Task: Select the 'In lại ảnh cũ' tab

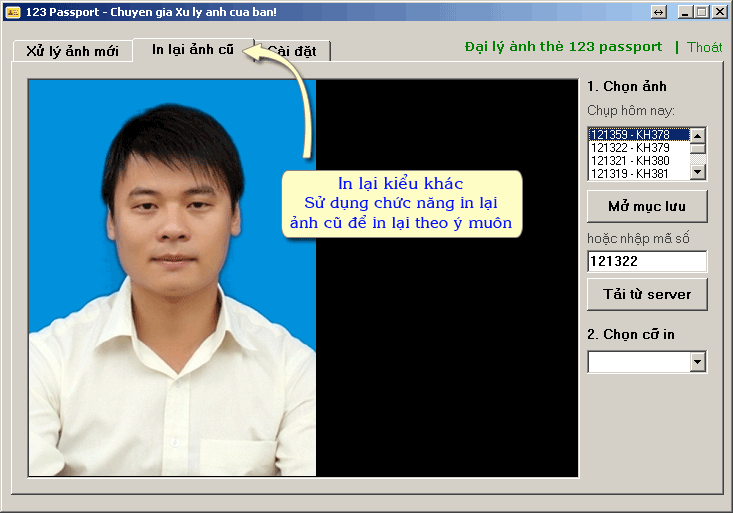Action: point(192,49)
